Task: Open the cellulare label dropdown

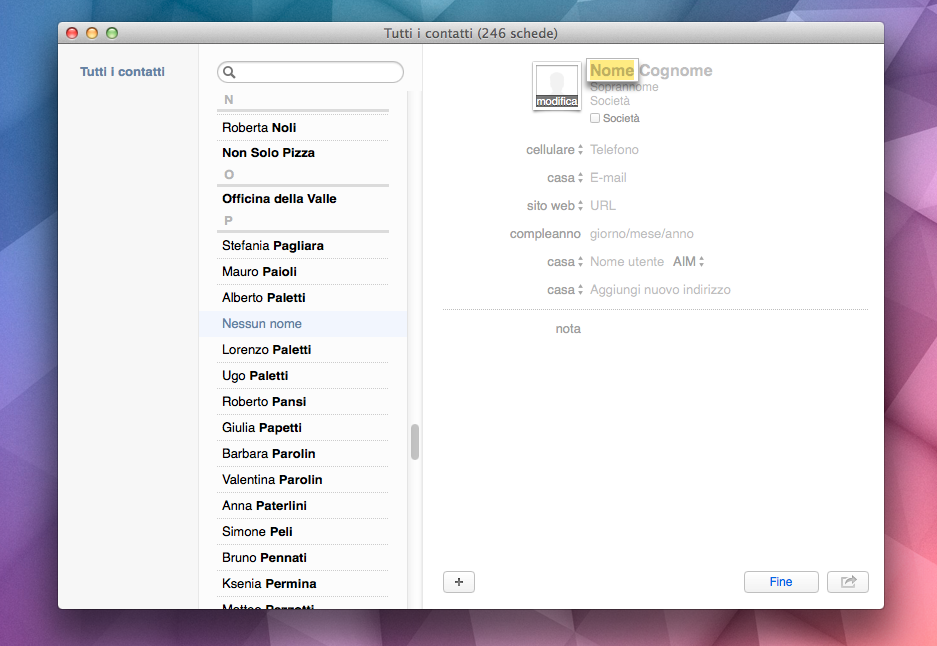Action: coord(553,150)
